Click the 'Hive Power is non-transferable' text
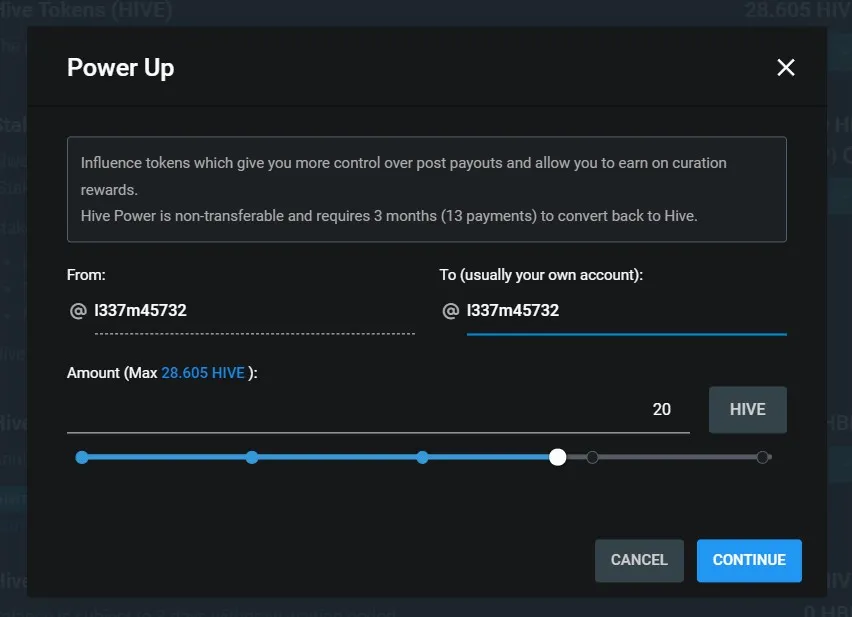 [x=389, y=216]
